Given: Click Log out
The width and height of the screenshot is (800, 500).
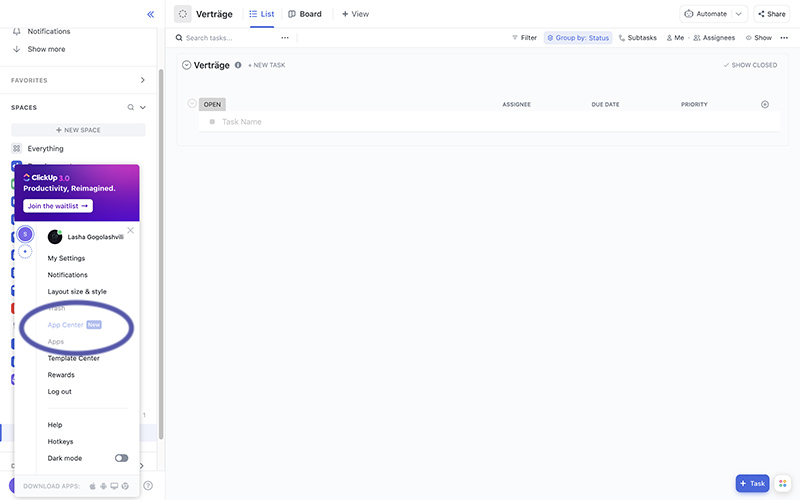Looking at the screenshot, I should pos(59,391).
